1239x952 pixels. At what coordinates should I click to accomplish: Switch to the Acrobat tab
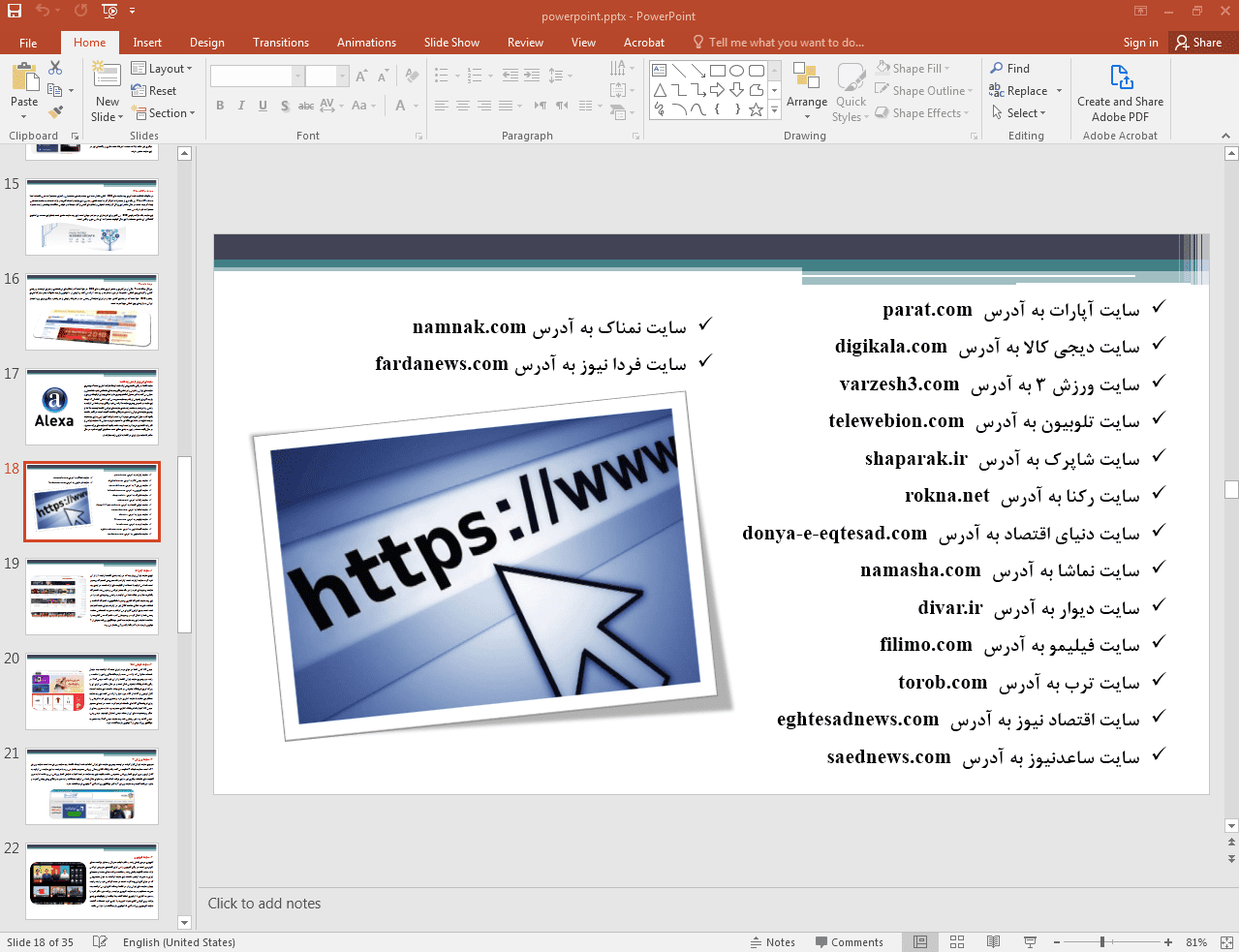tap(644, 43)
